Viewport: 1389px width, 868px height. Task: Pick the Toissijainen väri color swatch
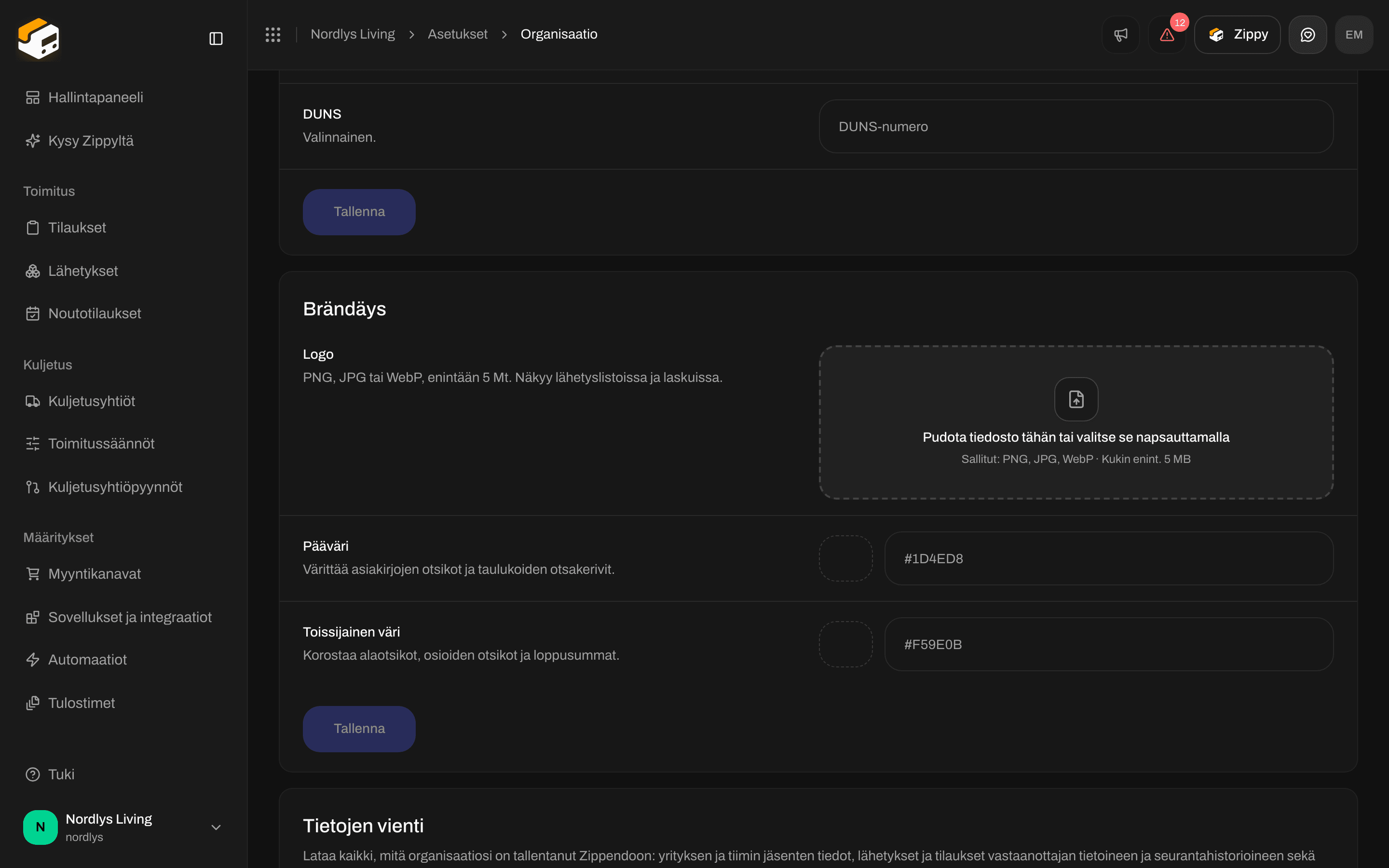click(845, 644)
